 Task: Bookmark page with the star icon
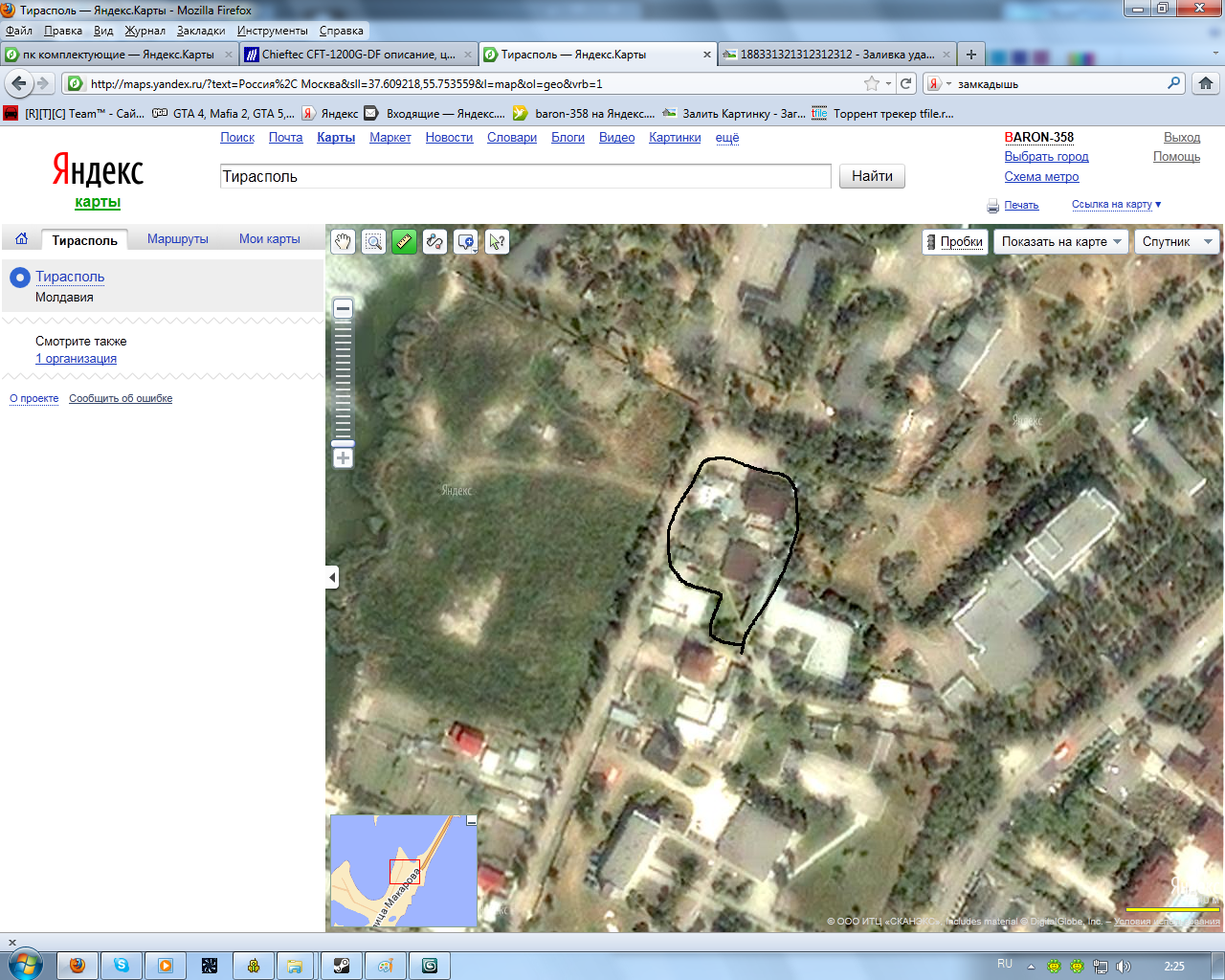(872, 83)
